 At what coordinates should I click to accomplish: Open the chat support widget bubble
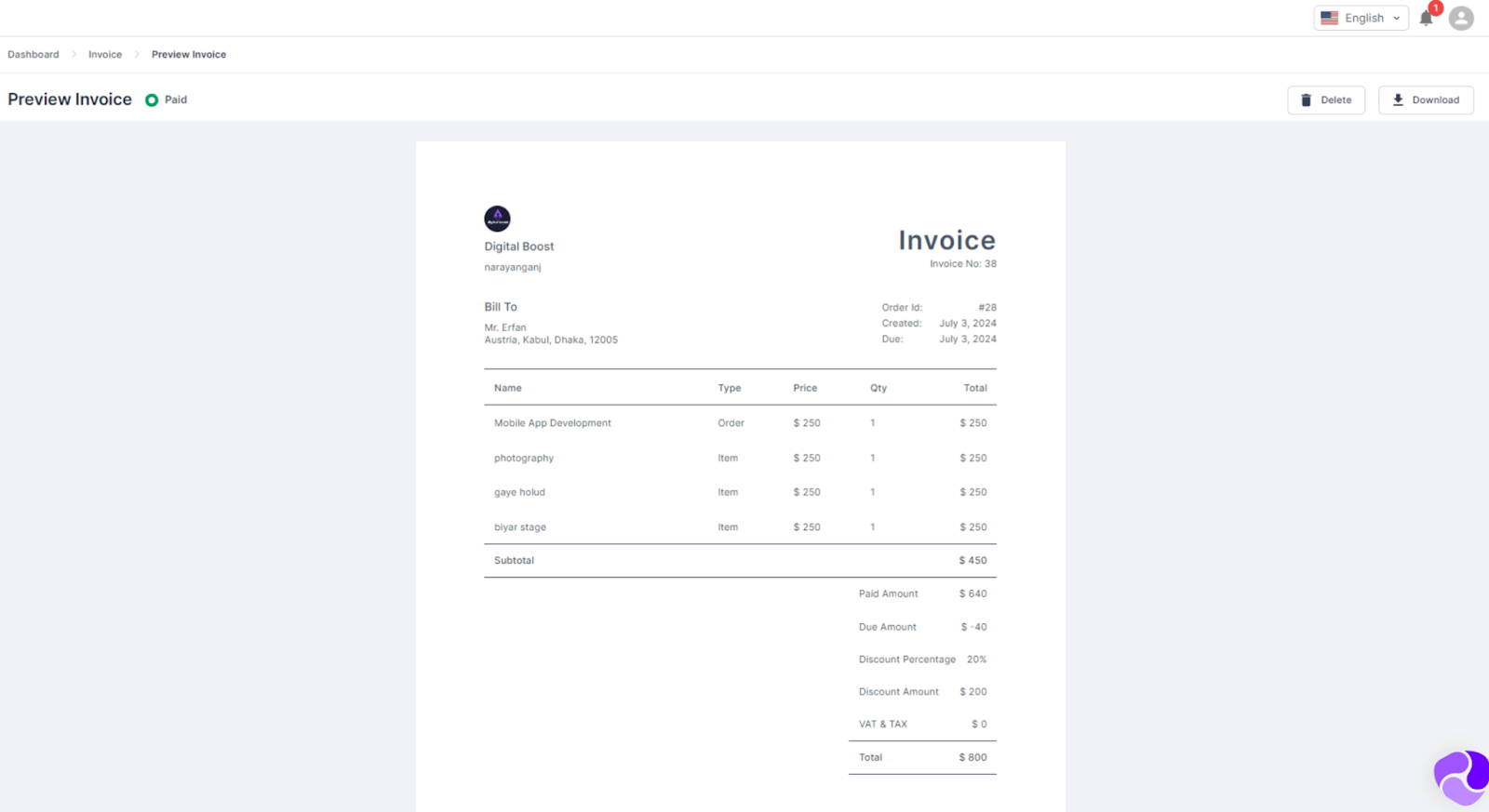1460,776
